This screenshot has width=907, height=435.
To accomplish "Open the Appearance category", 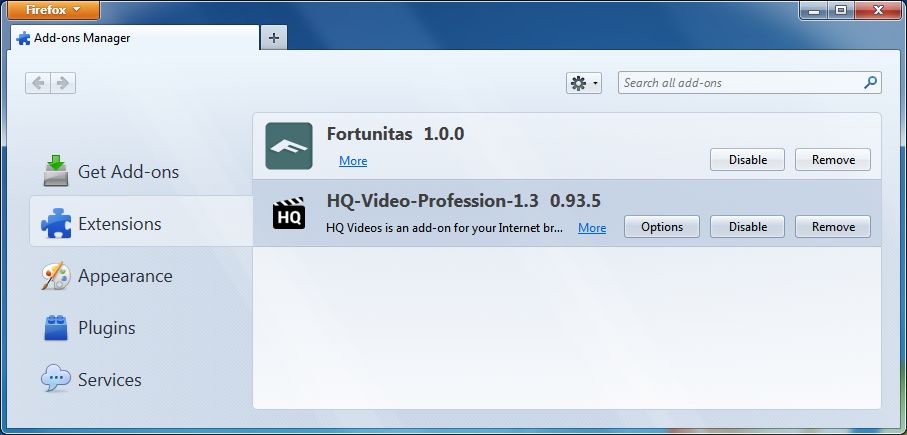I will coord(141,276).
